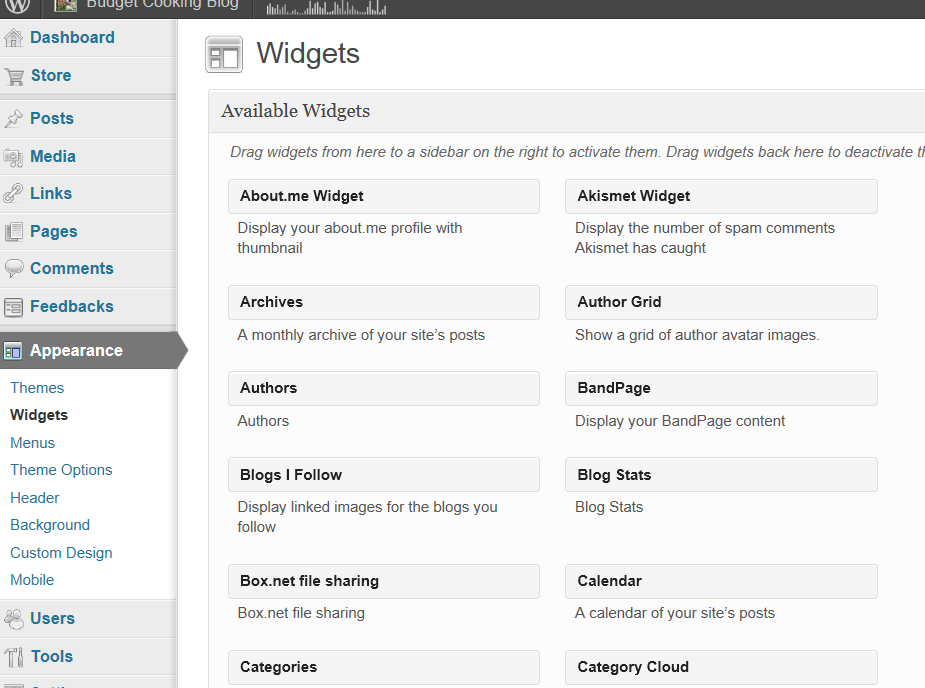This screenshot has height=688, width=925.
Task: Click the Budget Cooking Blog thumbnail
Action: tap(66, 5)
